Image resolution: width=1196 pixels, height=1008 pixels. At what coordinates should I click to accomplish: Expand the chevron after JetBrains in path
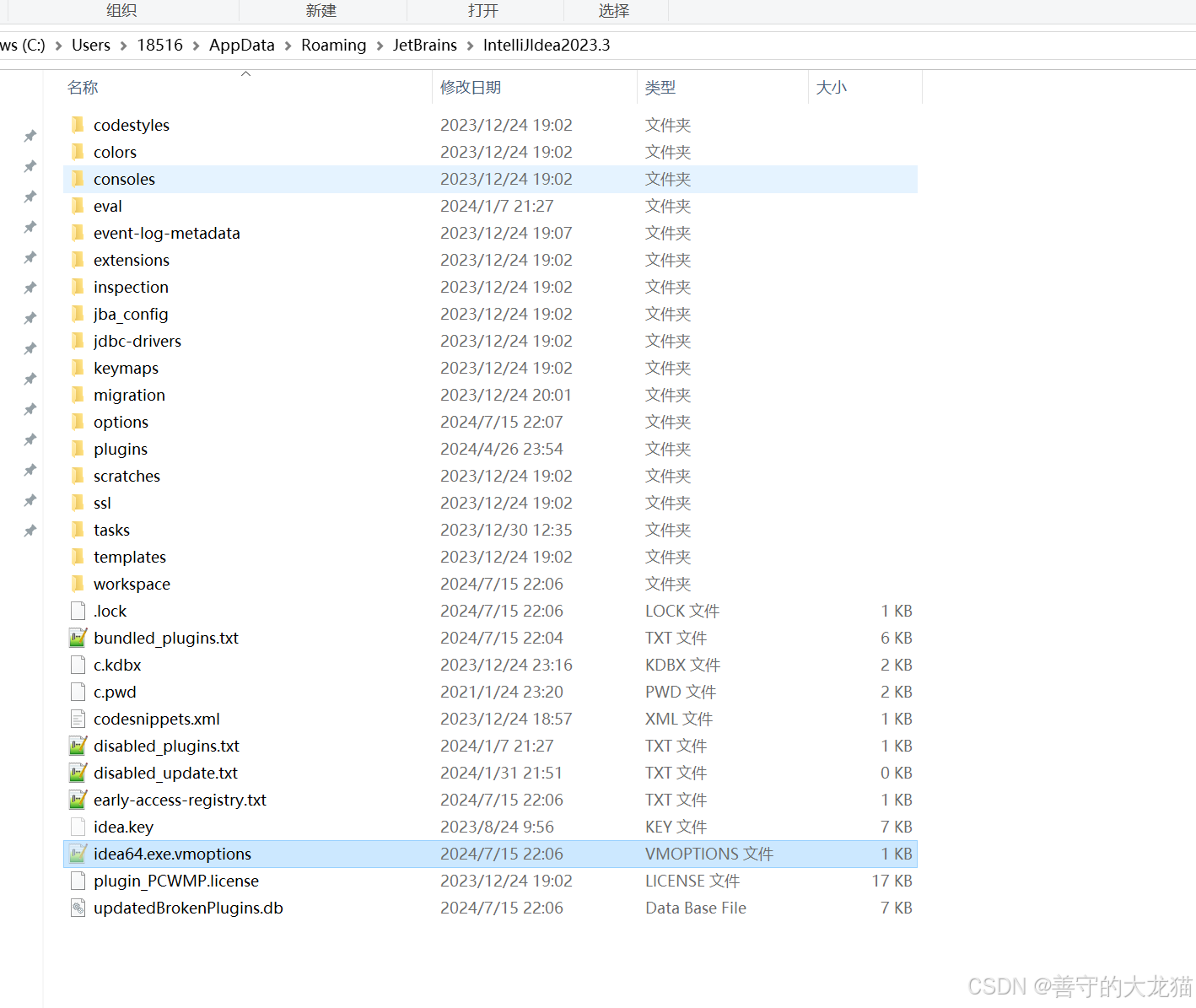(471, 46)
